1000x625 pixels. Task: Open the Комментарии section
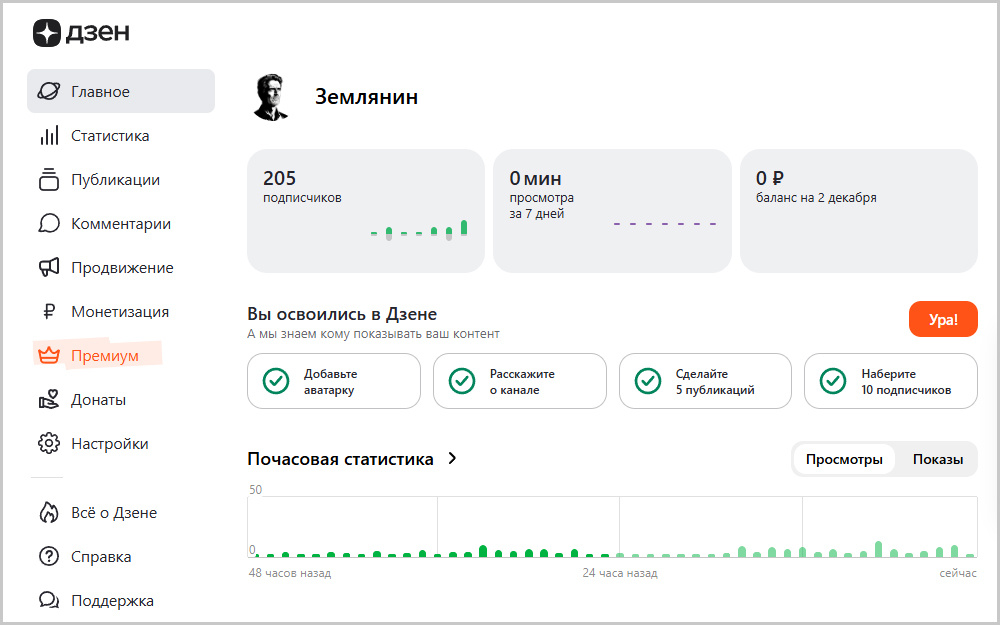(121, 223)
